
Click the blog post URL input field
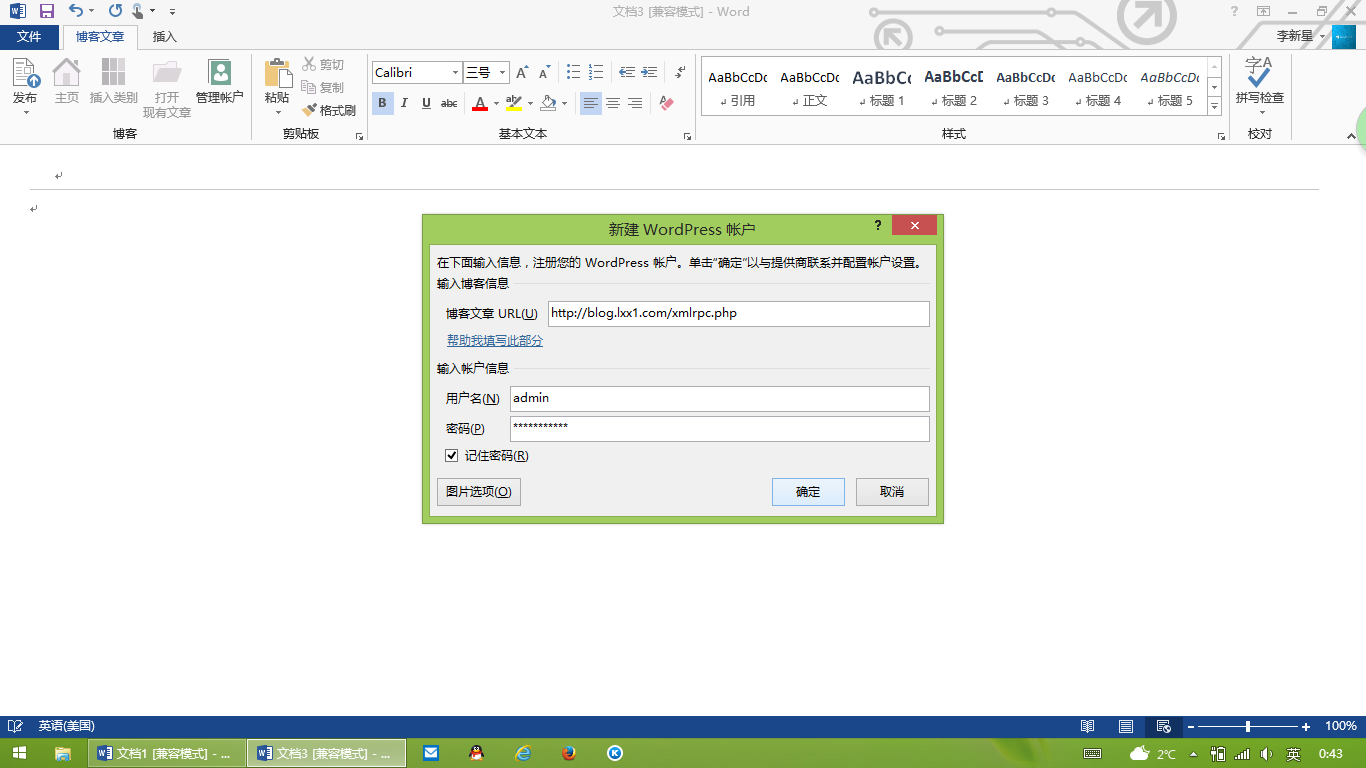(739, 313)
